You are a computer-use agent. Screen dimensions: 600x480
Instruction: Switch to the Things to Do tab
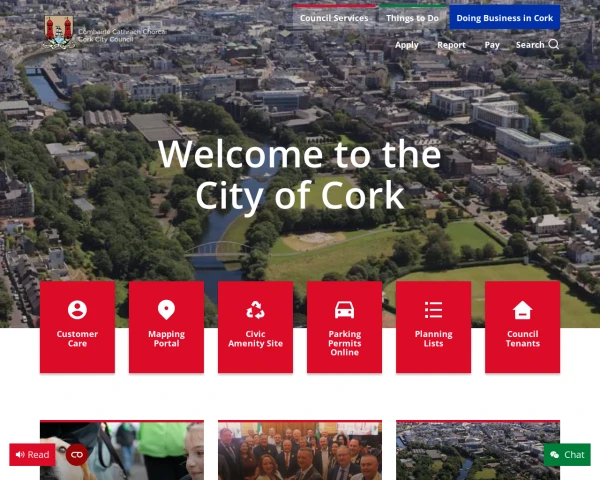[x=414, y=18]
